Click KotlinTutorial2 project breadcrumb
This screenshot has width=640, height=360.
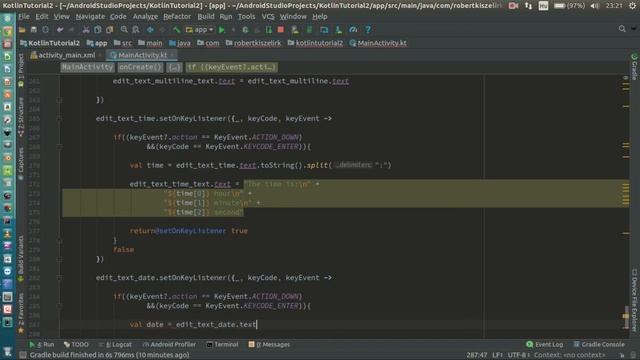click(x=50, y=43)
